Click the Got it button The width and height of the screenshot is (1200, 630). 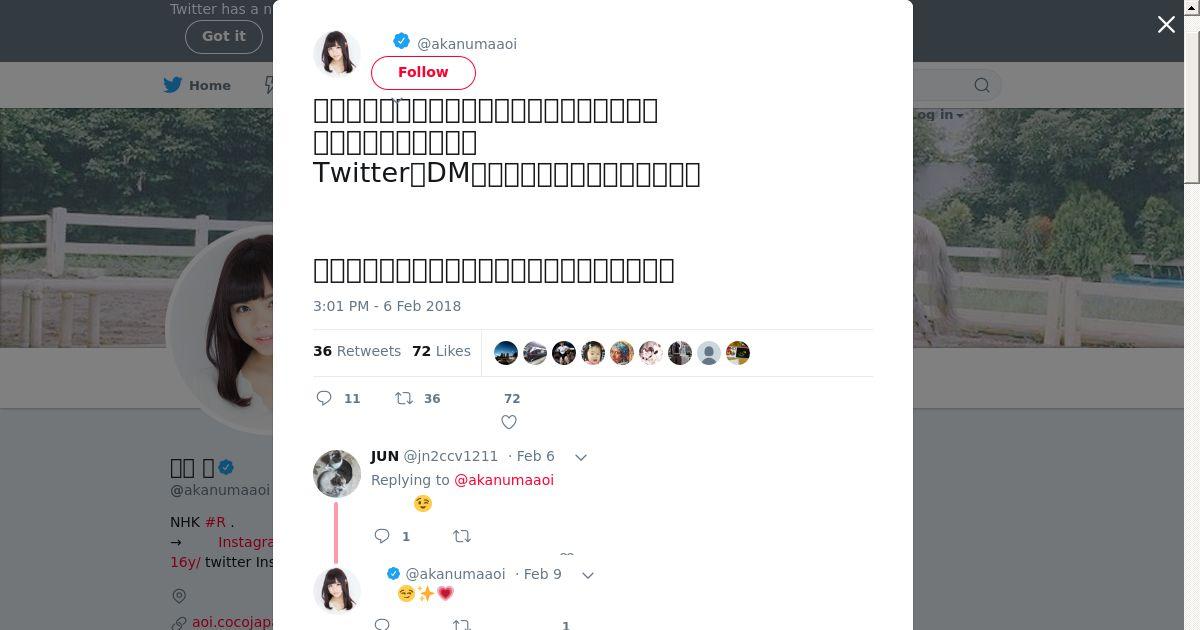pos(224,36)
